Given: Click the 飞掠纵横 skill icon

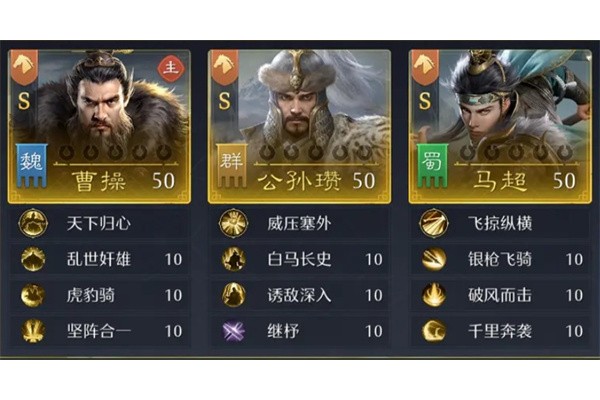Looking at the screenshot, I should click(x=434, y=223).
